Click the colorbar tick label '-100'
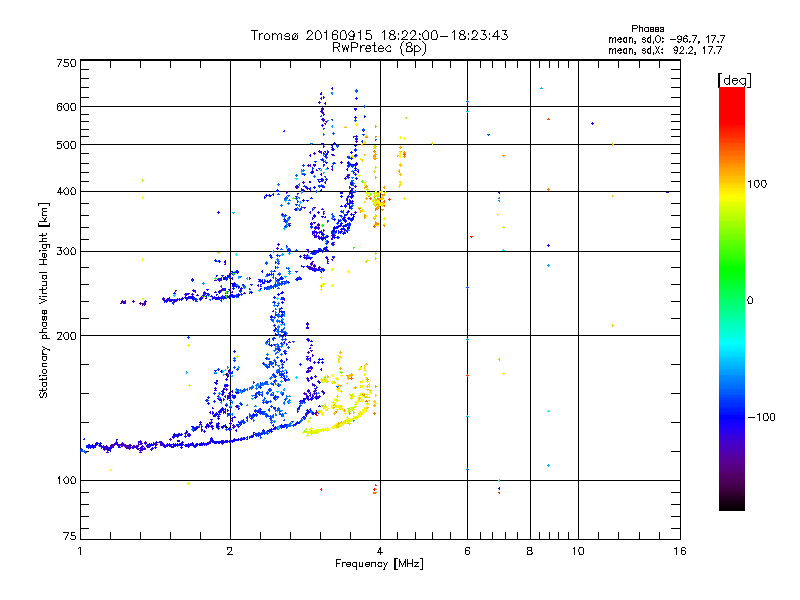Screen dimensions: 800x600 click(761, 417)
